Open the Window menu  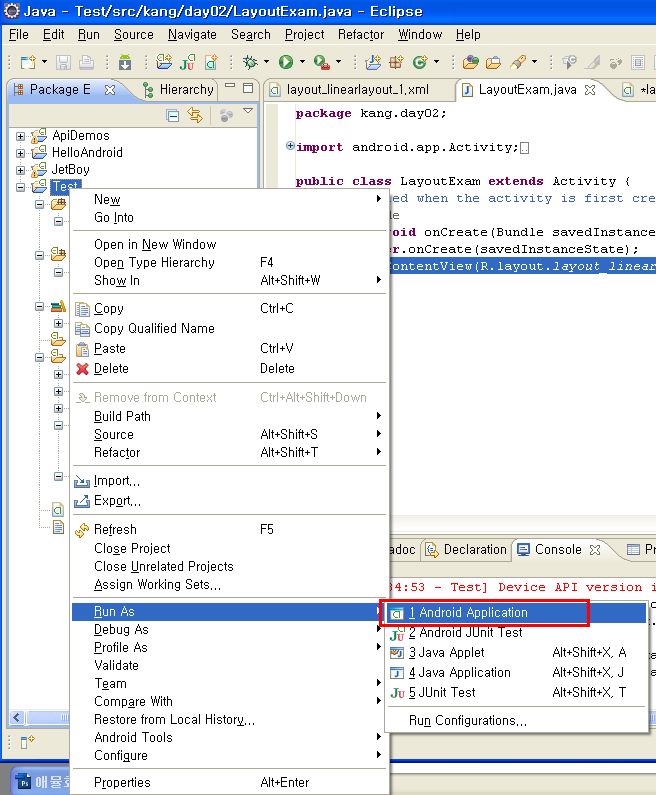coord(420,34)
